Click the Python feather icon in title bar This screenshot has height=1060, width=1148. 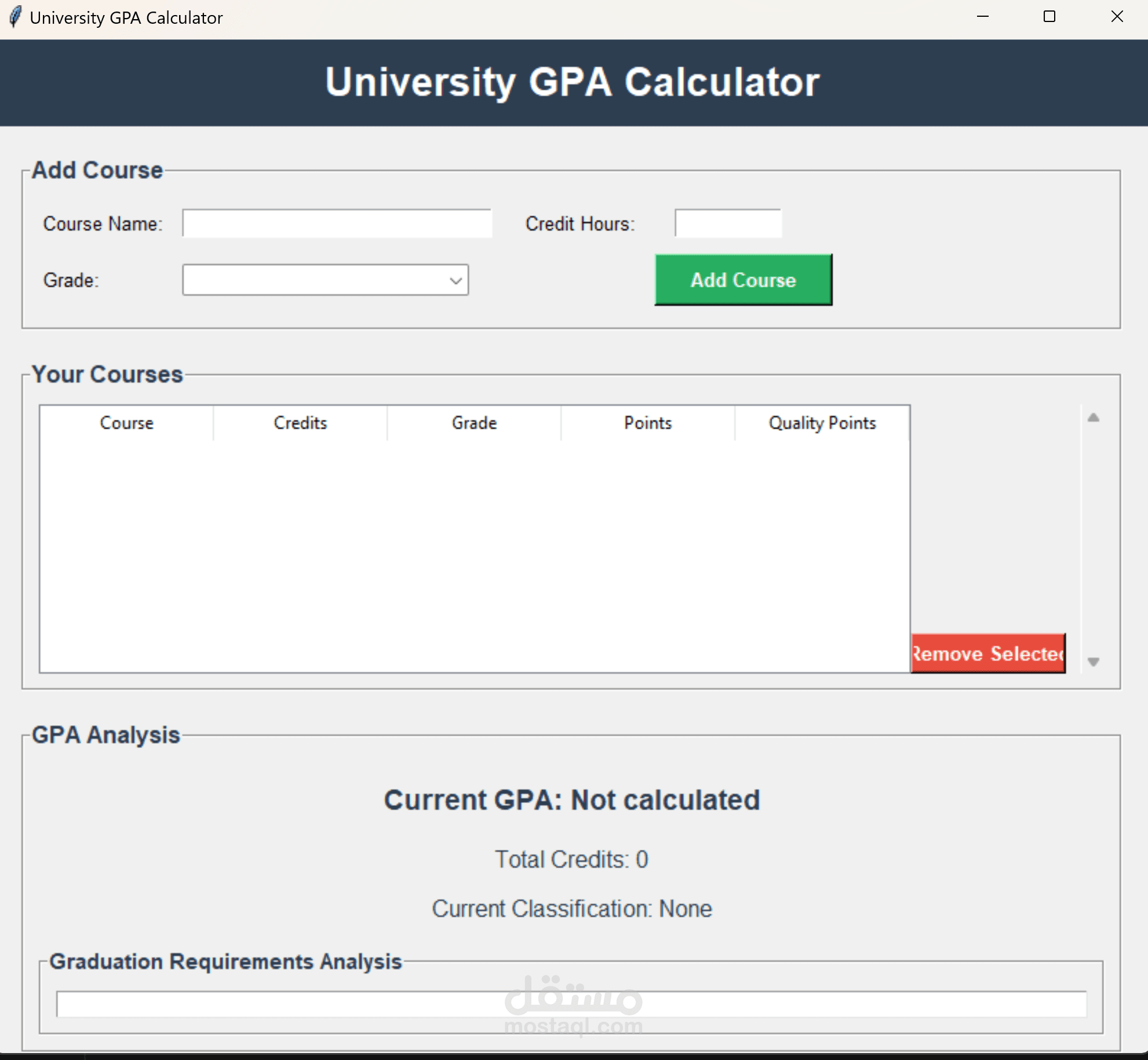pos(16,17)
